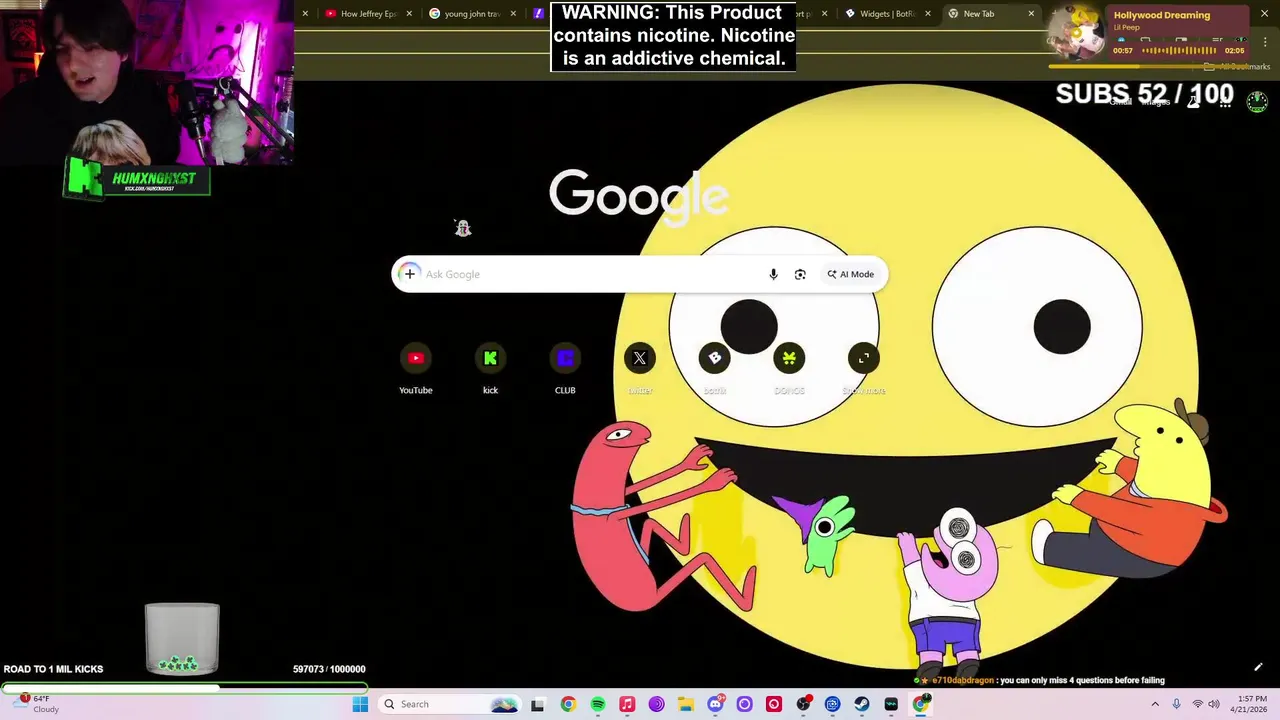The height and width of the screenshot is (720, 1280).
Task: Open the purple Tor browser taskbar icon
Action: (x=656, y=704)
